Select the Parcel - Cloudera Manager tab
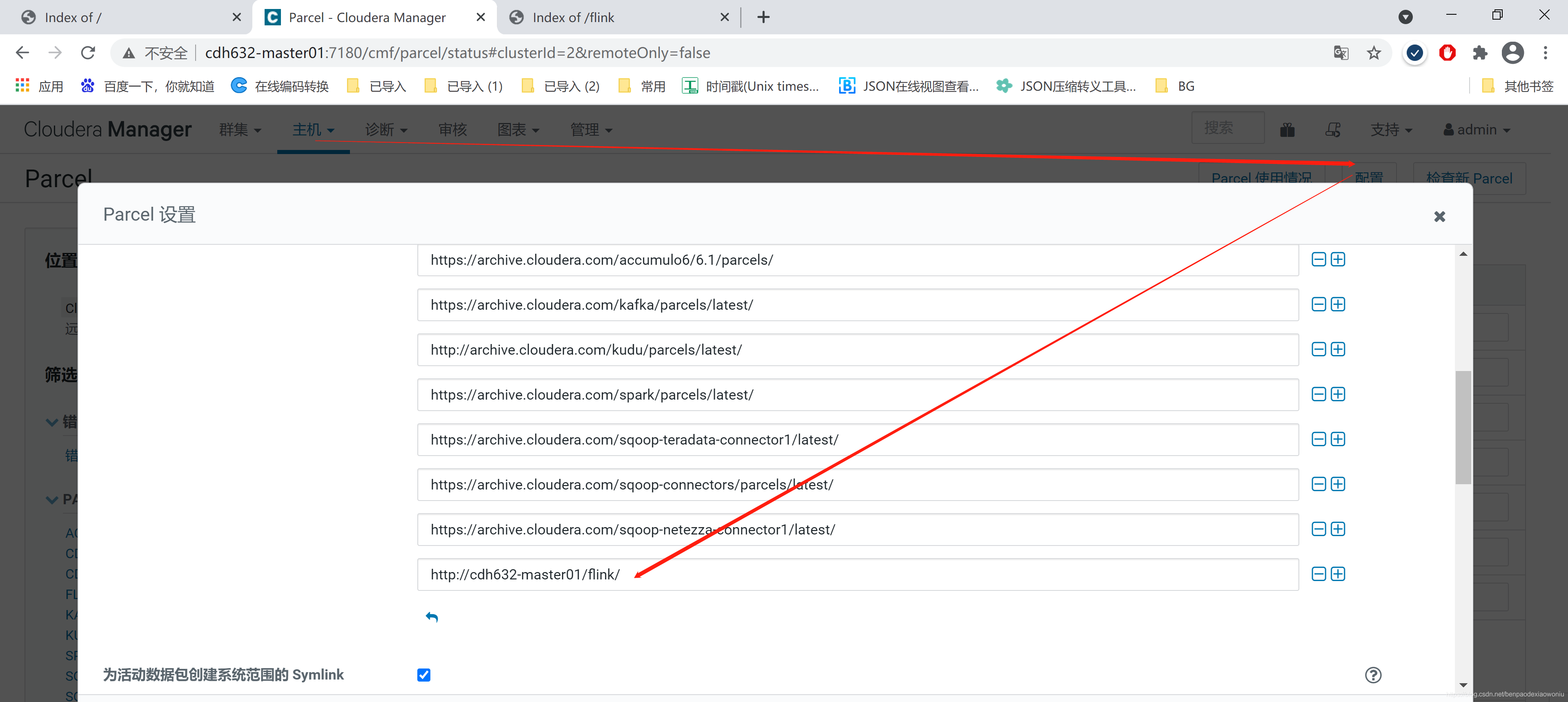The image size is (1568, 702). coord(374,17)
